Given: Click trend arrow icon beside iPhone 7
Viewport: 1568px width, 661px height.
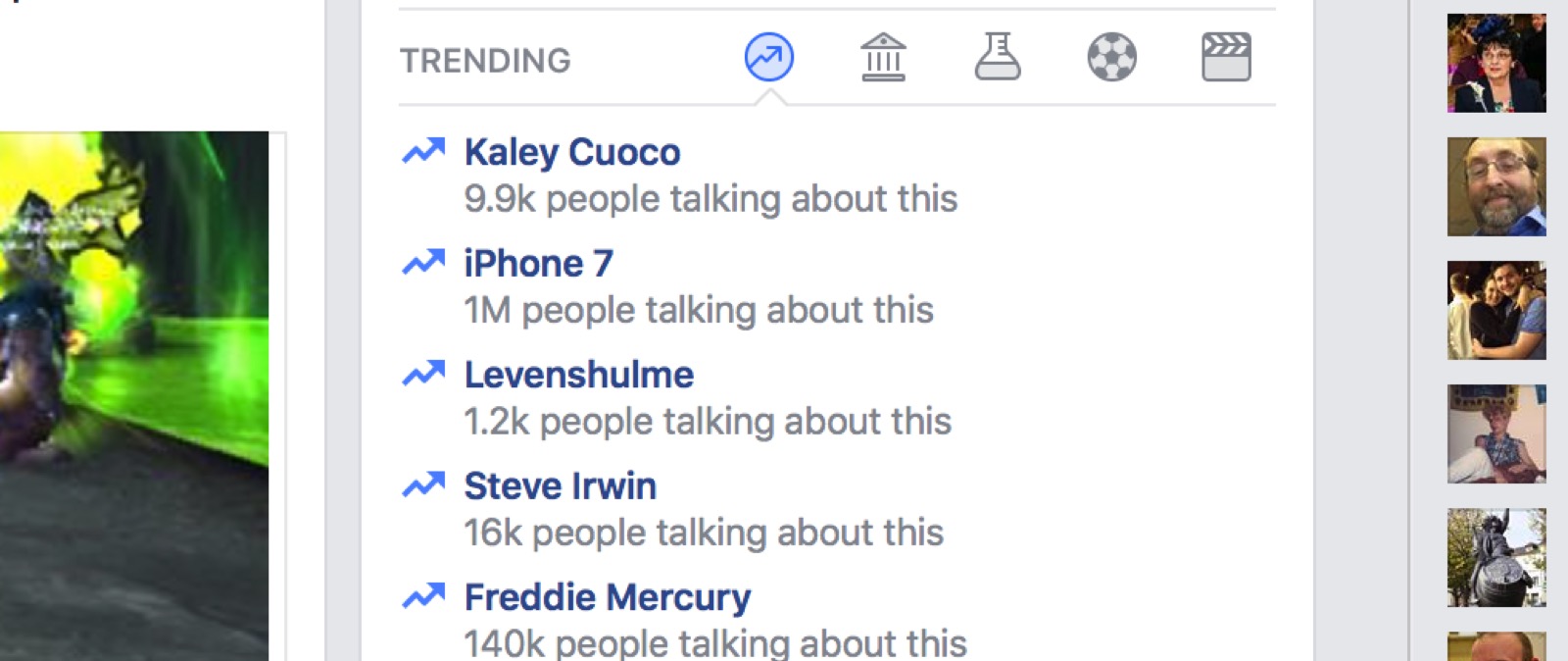Looking at the screenshot, I should [x=423, y=262].
